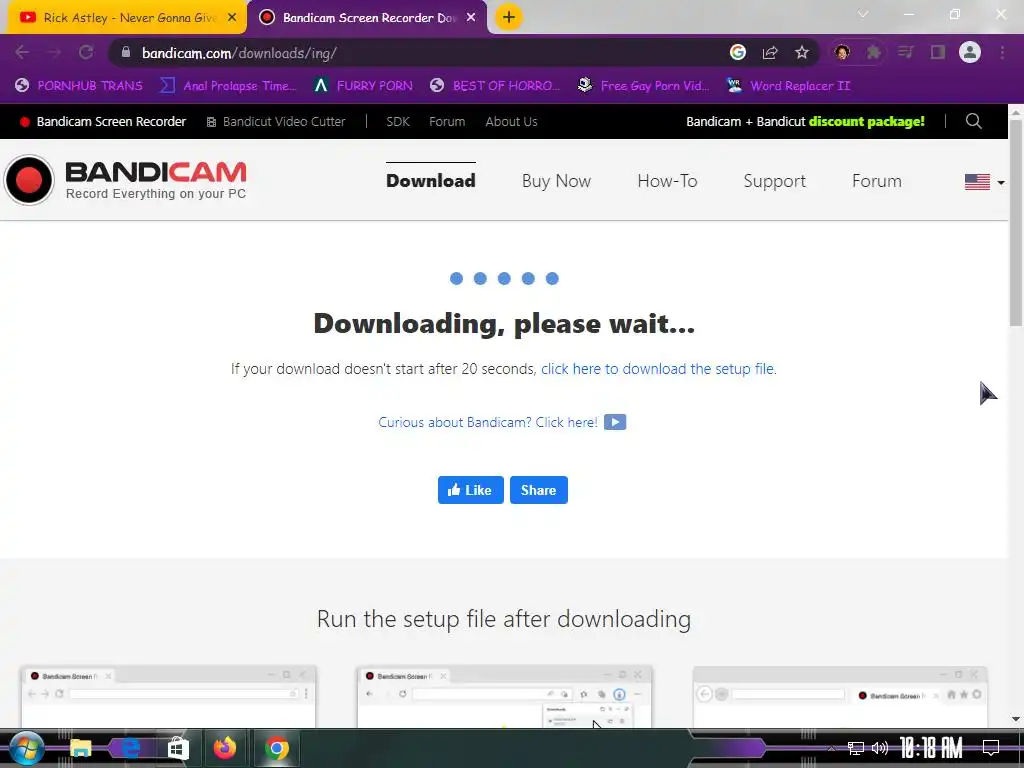Viewport: 1024px width, 768px height.
Task: Open the Support menu item
Action: tap(775, 182)
